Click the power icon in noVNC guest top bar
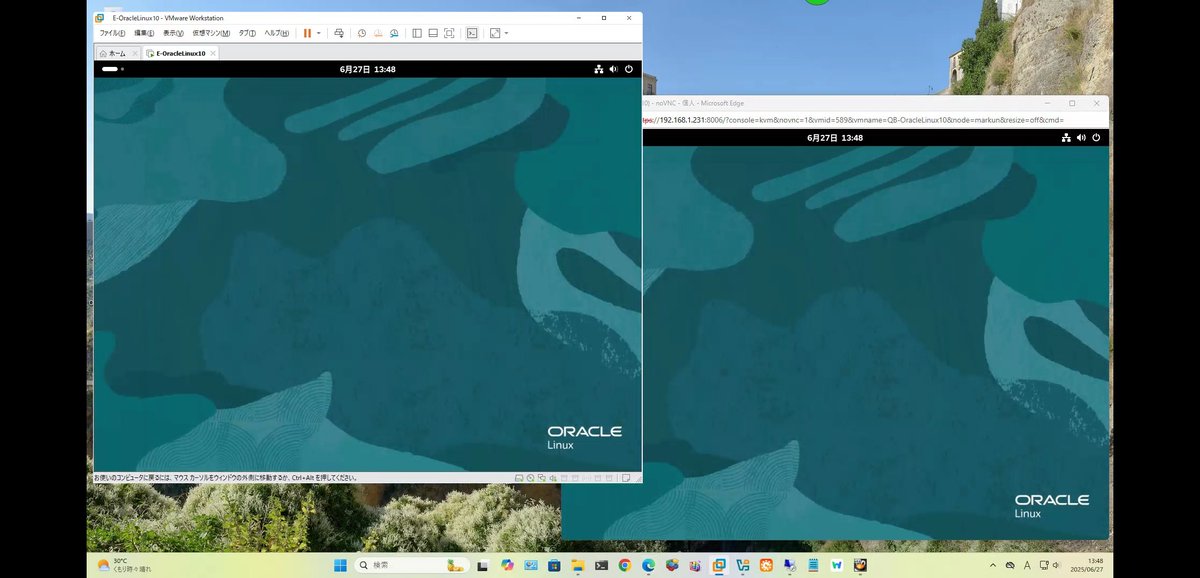 1097,137
